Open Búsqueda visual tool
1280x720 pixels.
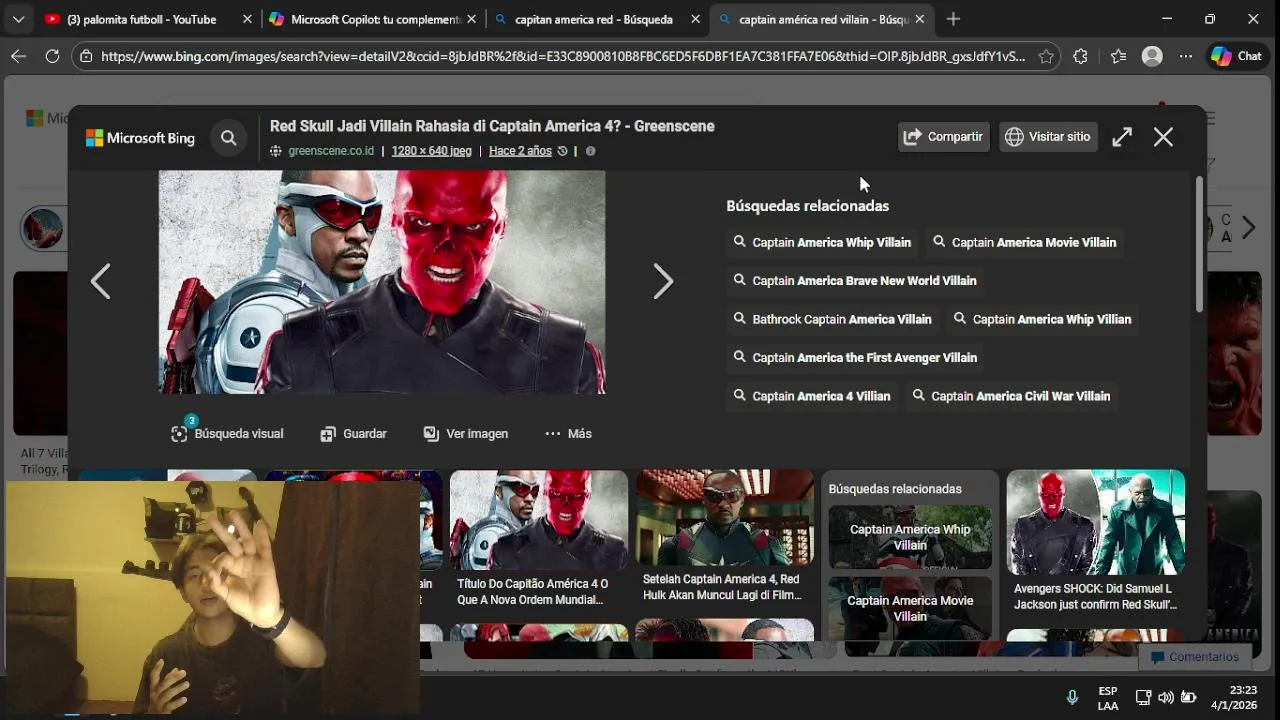(x=227, y=433)
